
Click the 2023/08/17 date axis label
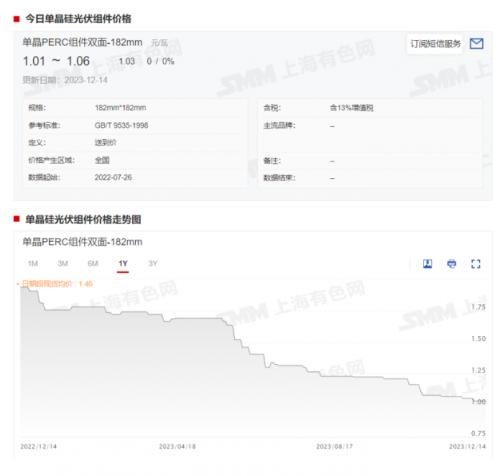334,446
